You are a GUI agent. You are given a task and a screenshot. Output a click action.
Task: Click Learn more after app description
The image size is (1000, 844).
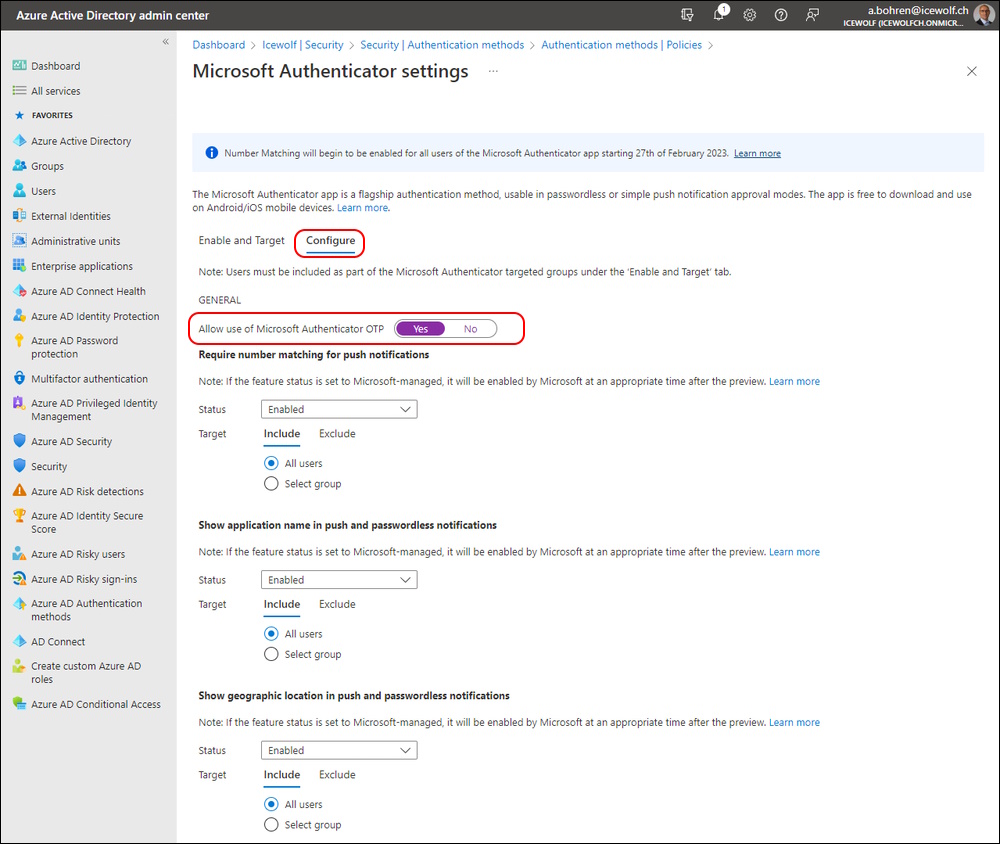(x=362, y=207)
